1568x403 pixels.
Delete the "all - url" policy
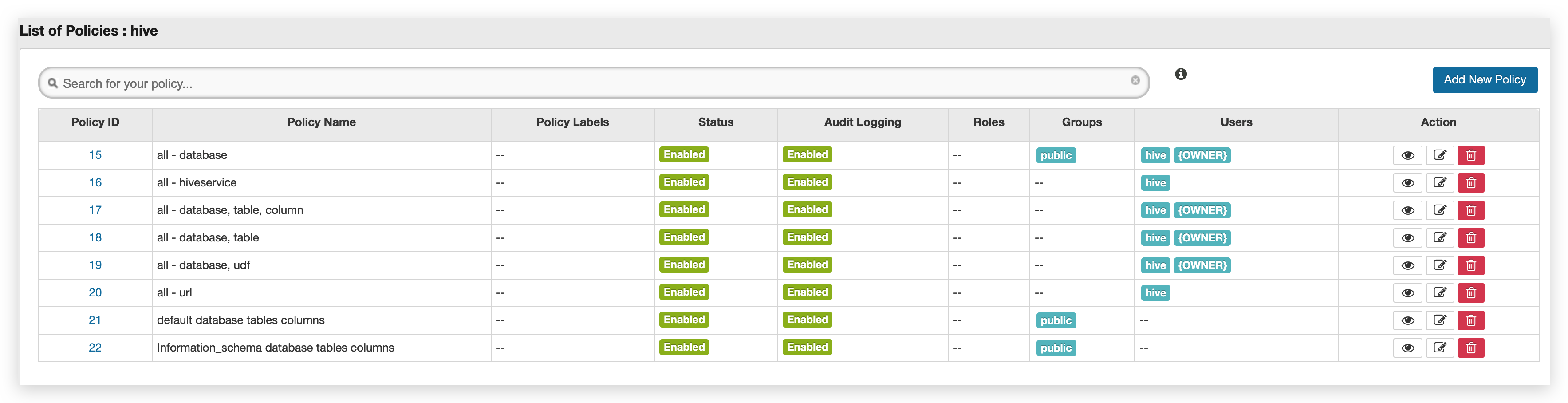pyautogui.click(x=1471, y=293)
